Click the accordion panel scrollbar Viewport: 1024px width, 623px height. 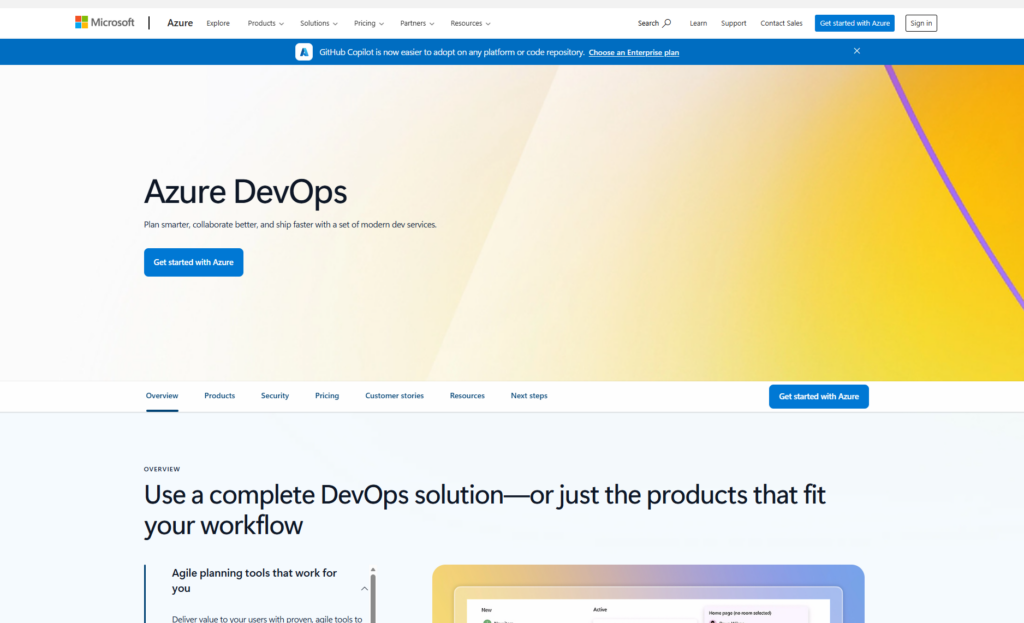373,595
